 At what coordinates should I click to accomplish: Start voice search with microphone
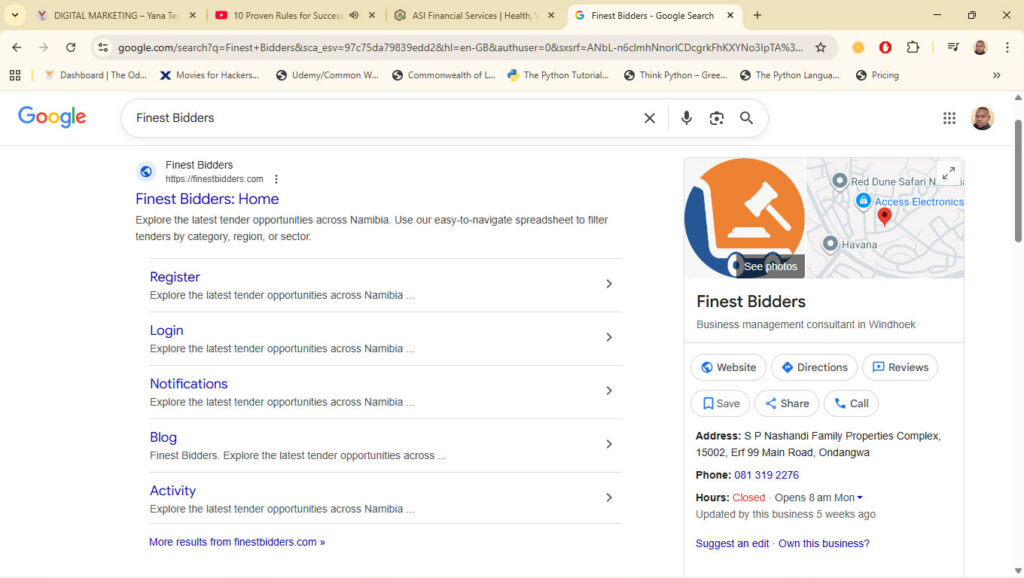click(x=686, y=118)
